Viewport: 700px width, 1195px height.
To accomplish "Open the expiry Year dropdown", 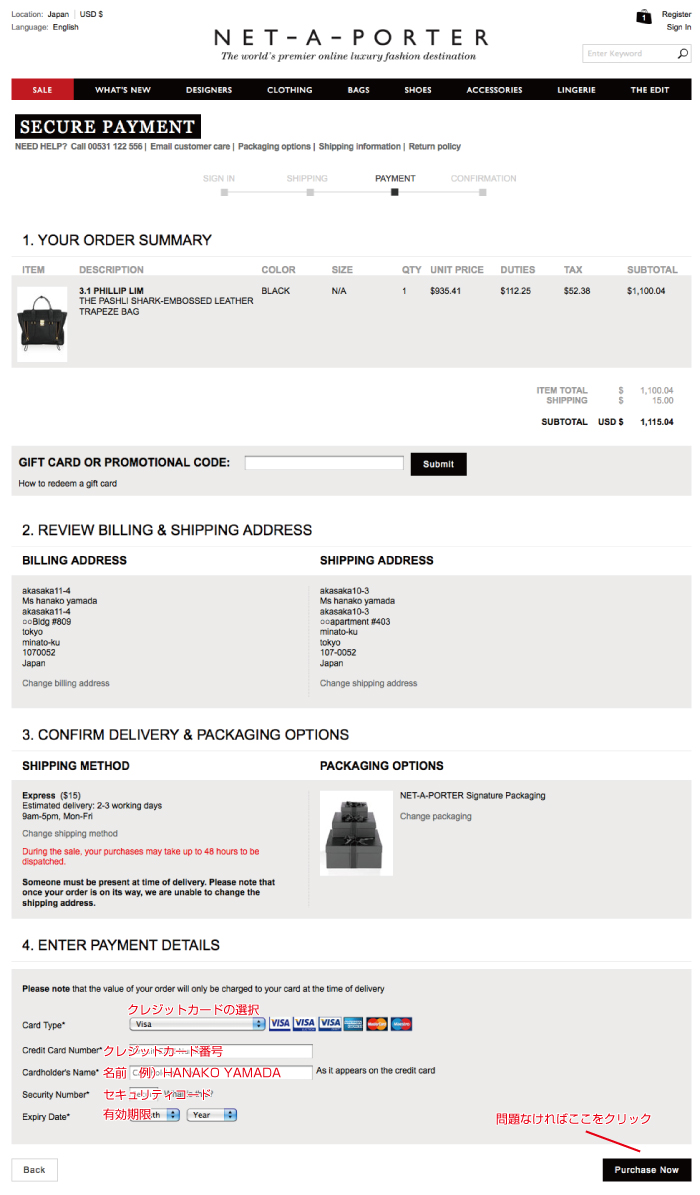I will click(212, 1115).
